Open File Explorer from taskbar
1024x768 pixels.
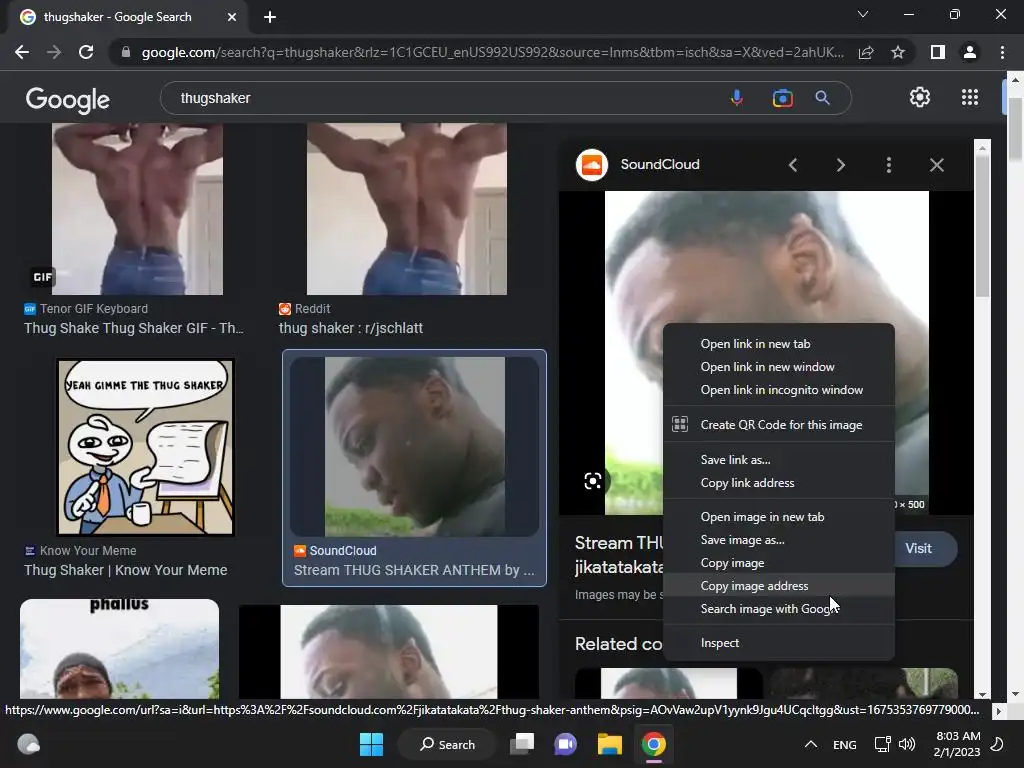[x=609, y=744]
